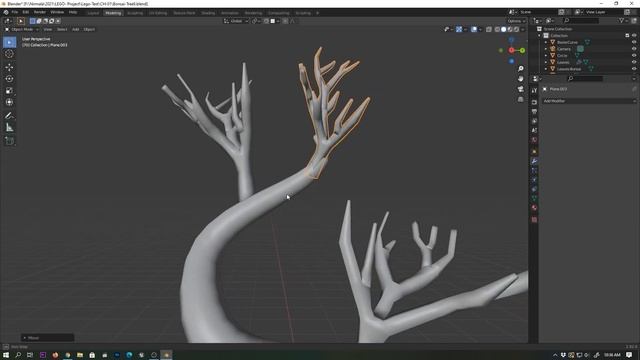Collapse the Collection in the outliner
This screenshot has height=360, width=640.
coord(540,36)
